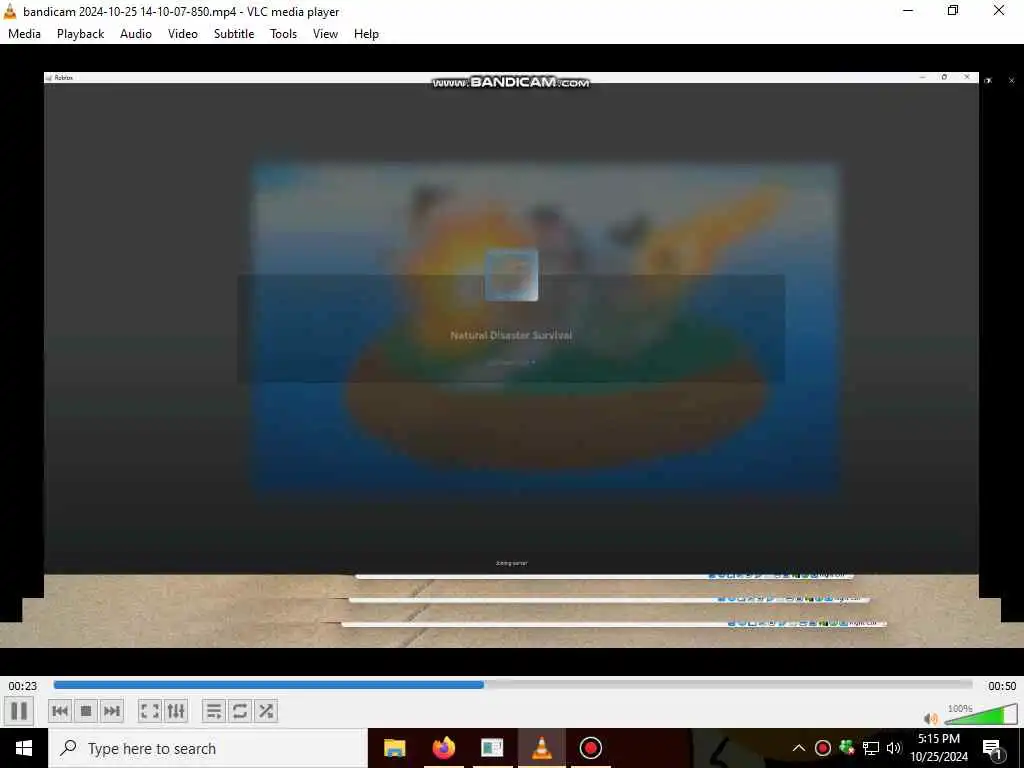1024x768 pixels.
Task: Click the VLC cone icon in title bar
Action: pyautogui.click(x=10, y=11)
